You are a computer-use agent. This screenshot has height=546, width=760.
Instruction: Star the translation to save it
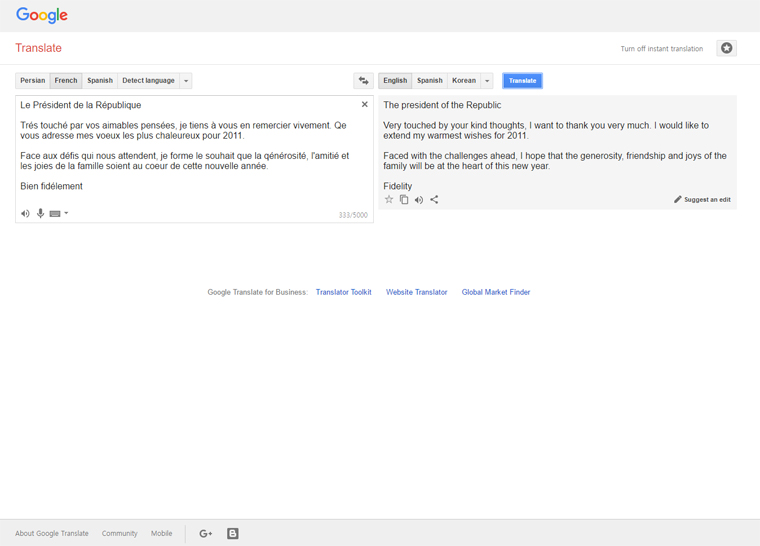(x=389, y=200)
